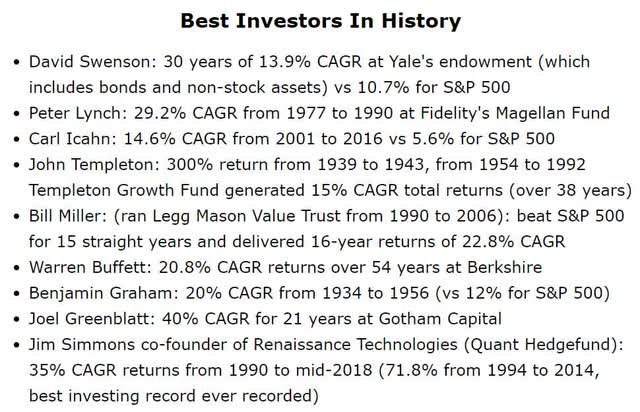The height and width of the screenshot is (412, 640).
Task: Click the bullet beside Bill Miller
Action: 16,217
